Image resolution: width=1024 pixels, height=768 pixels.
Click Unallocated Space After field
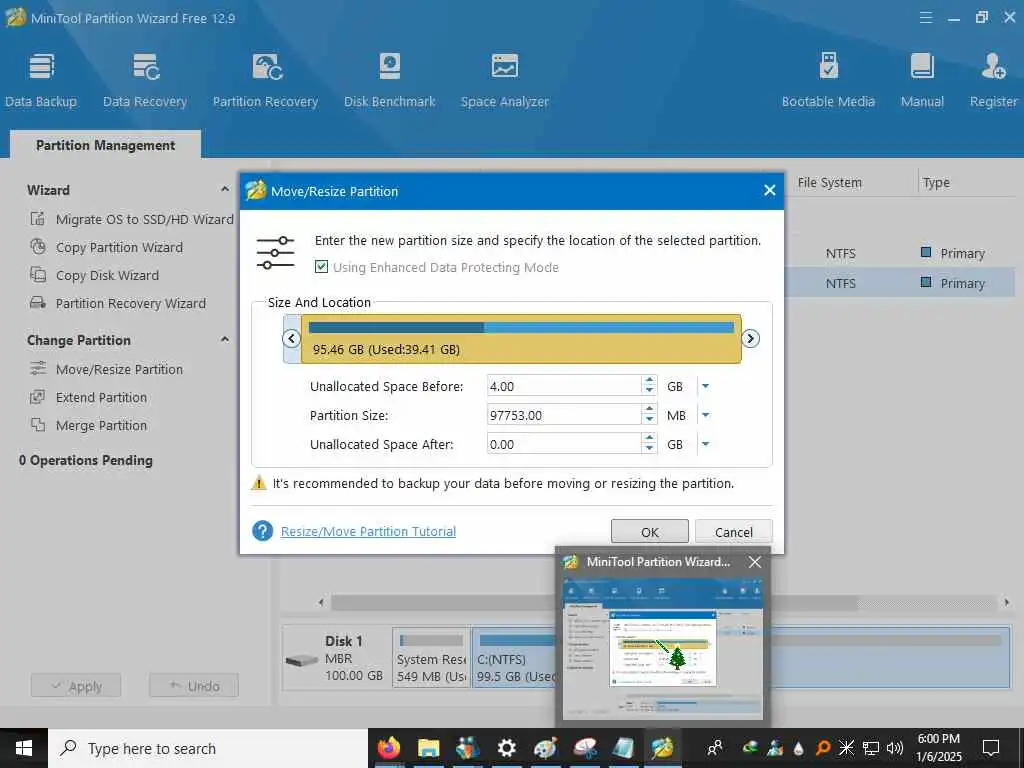tap(564, 444)
